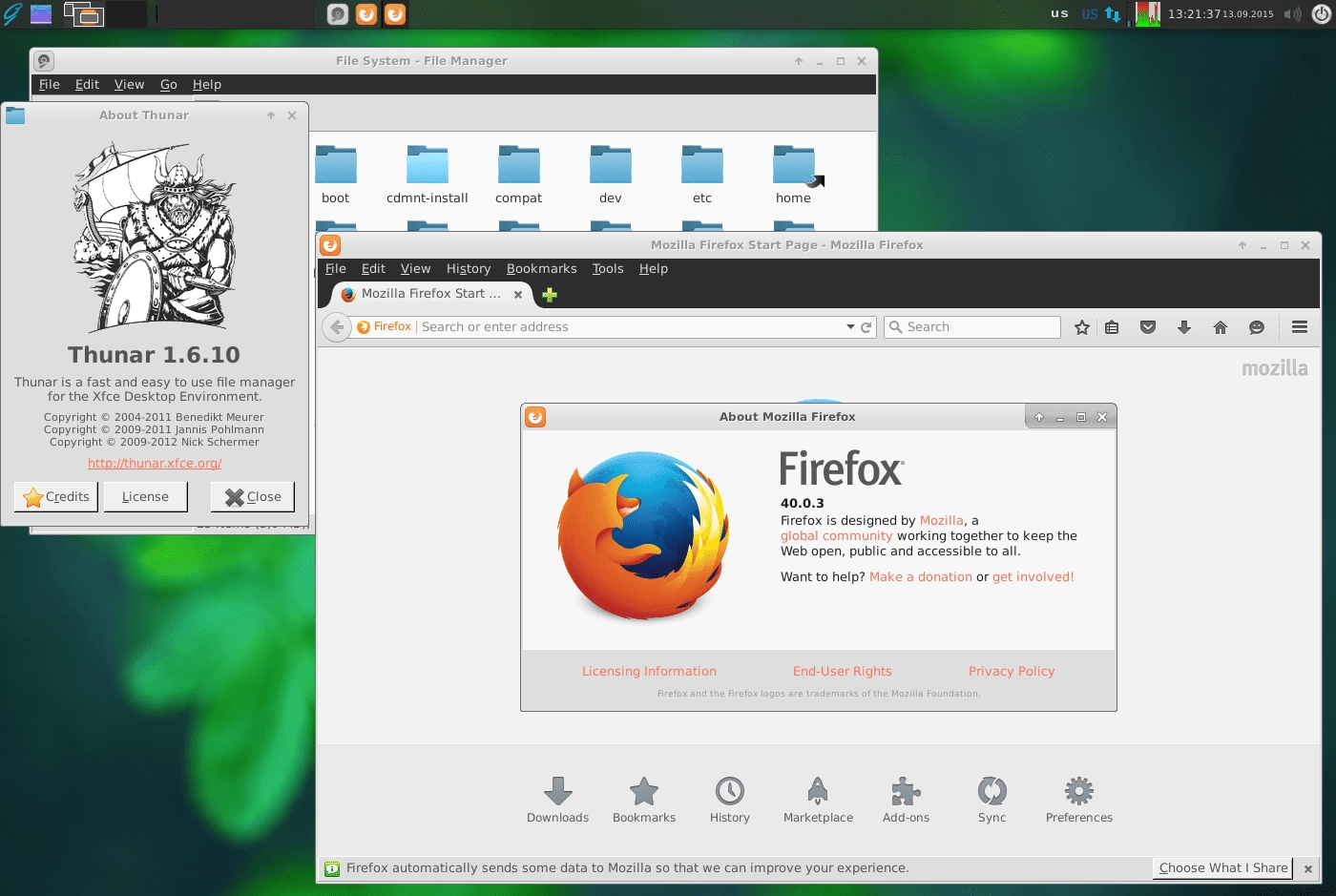Open a new tab with the plus icon
The width and height of the screenshot is (1336, 896).
550,295
